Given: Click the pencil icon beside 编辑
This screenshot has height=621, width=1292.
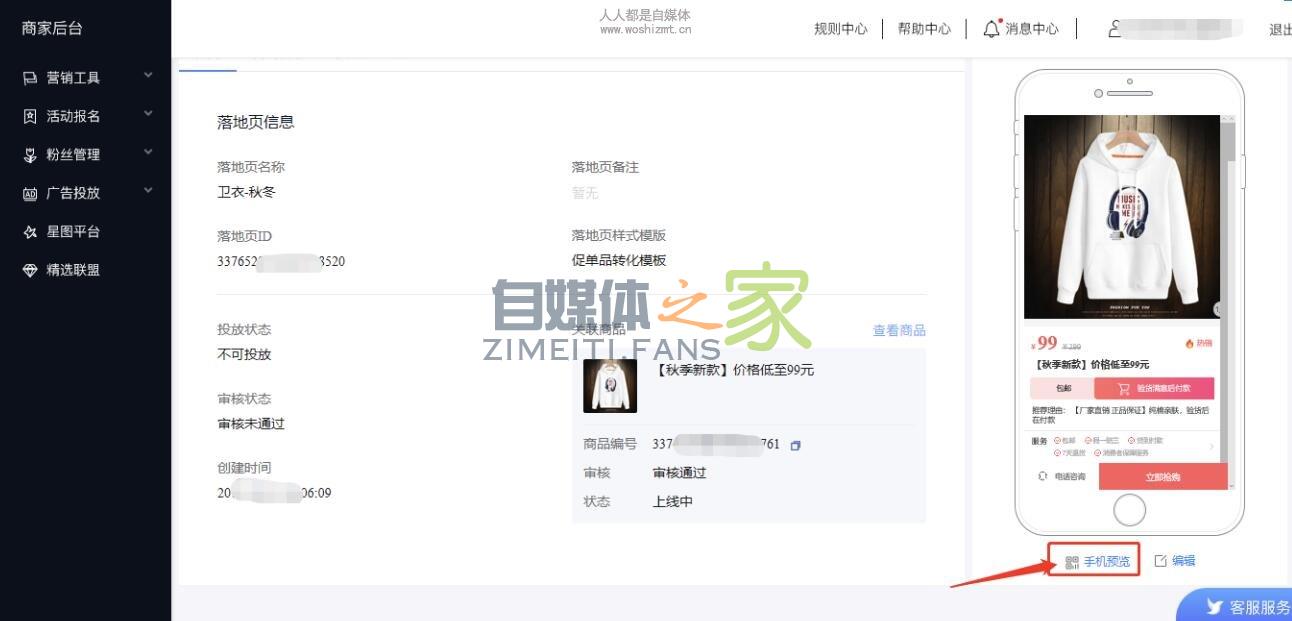Looking at the screenshot, I should tap(1160, 561).
